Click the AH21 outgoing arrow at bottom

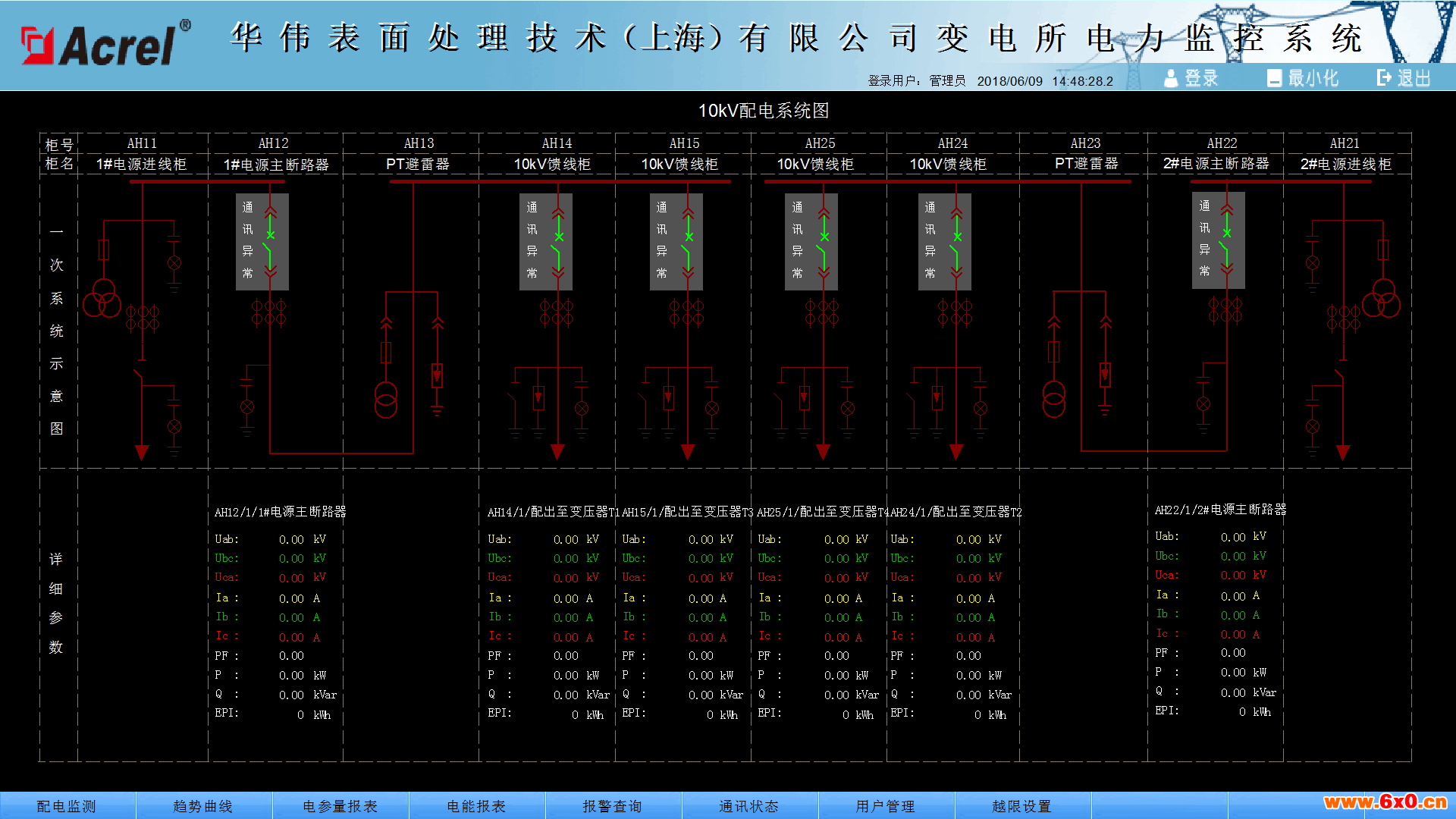tap(1343, 453)
